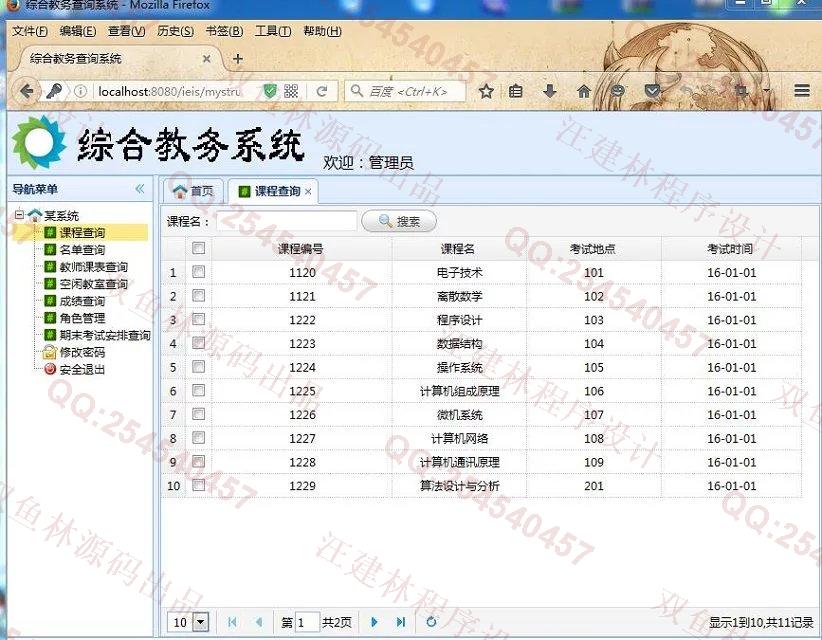
Task: Toggle the select-all checkbox in table header
Action: [x=198, y=248]
